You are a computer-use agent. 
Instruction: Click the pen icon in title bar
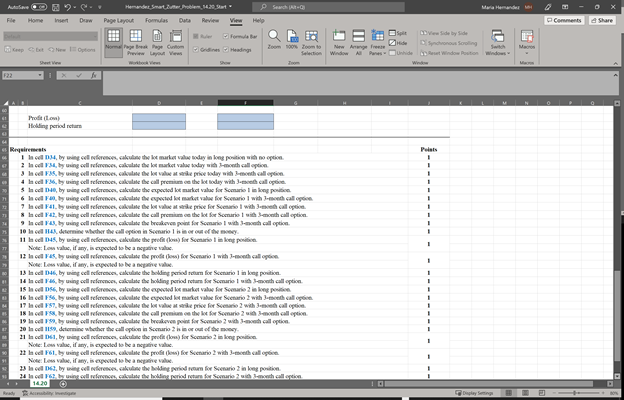coord(548,7)
